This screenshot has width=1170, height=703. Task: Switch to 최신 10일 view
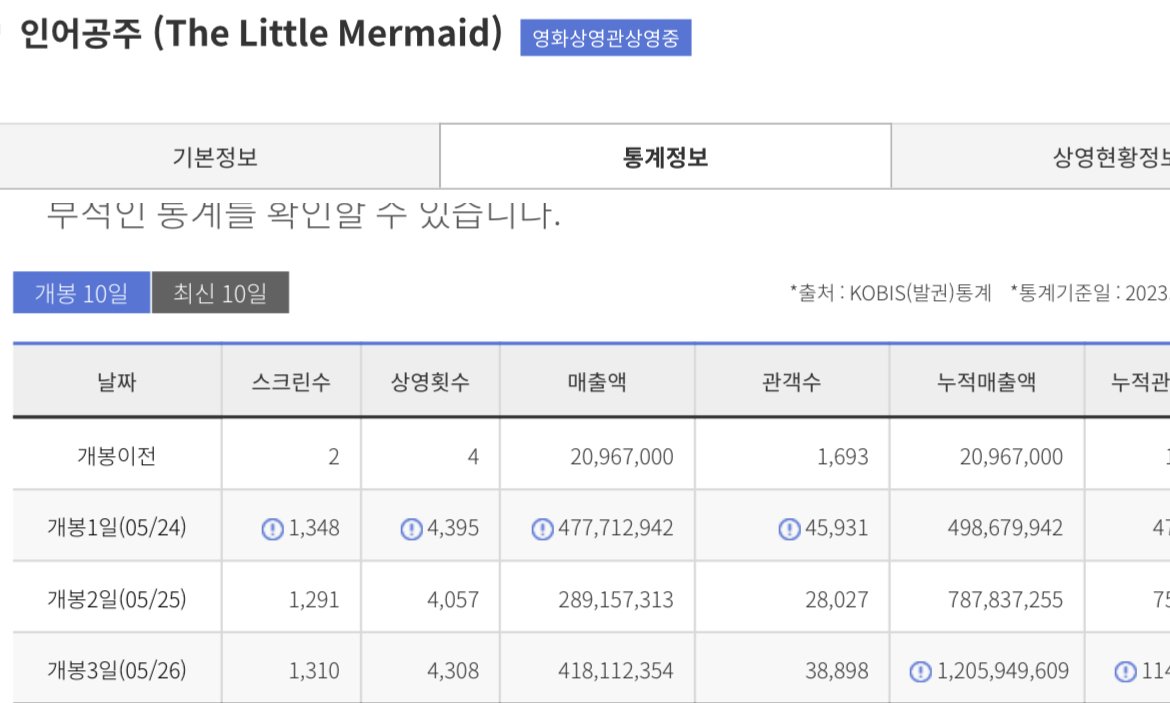click(x=220, y=293)
